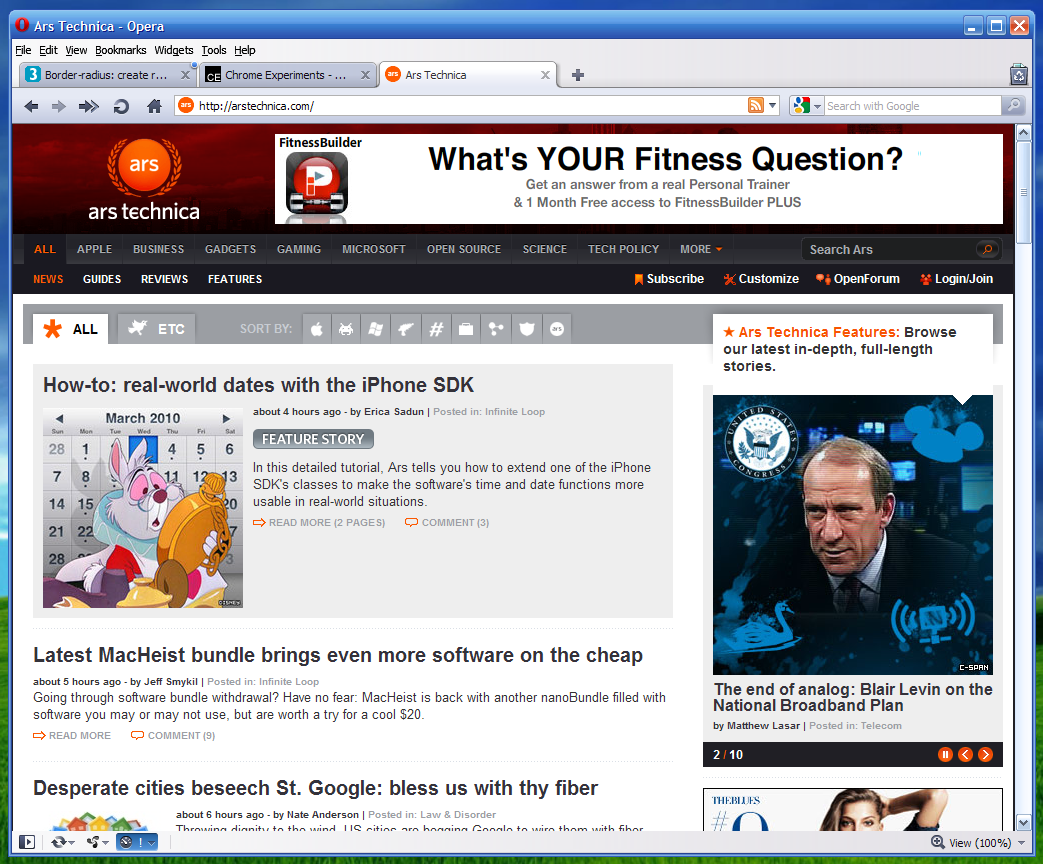Click the page scrollbar down arrow
1043x864 pixels.
[1023, 823]
